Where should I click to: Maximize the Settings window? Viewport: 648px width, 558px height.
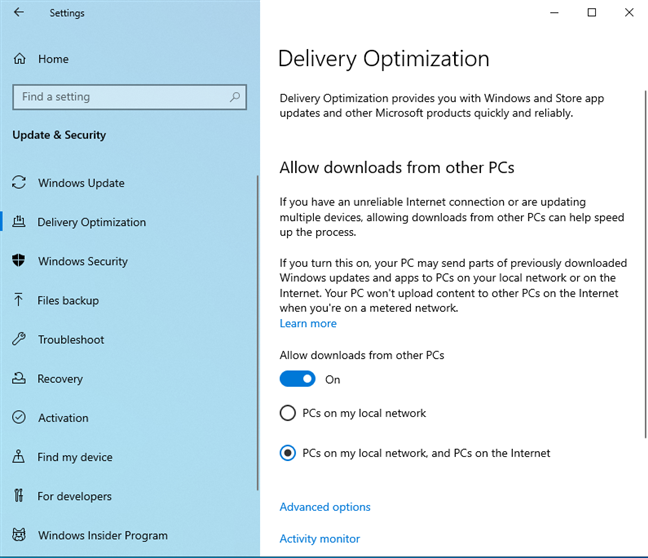tap(592, 13)
